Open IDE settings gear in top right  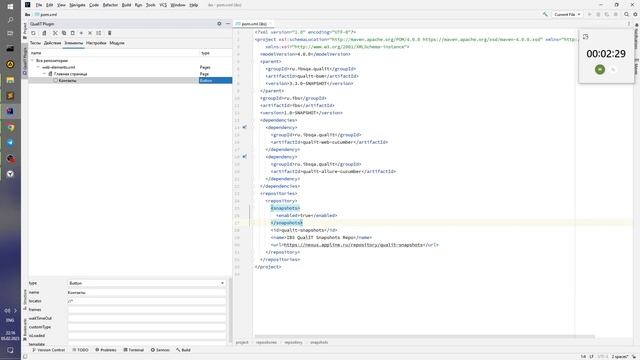tap(635, 14)
